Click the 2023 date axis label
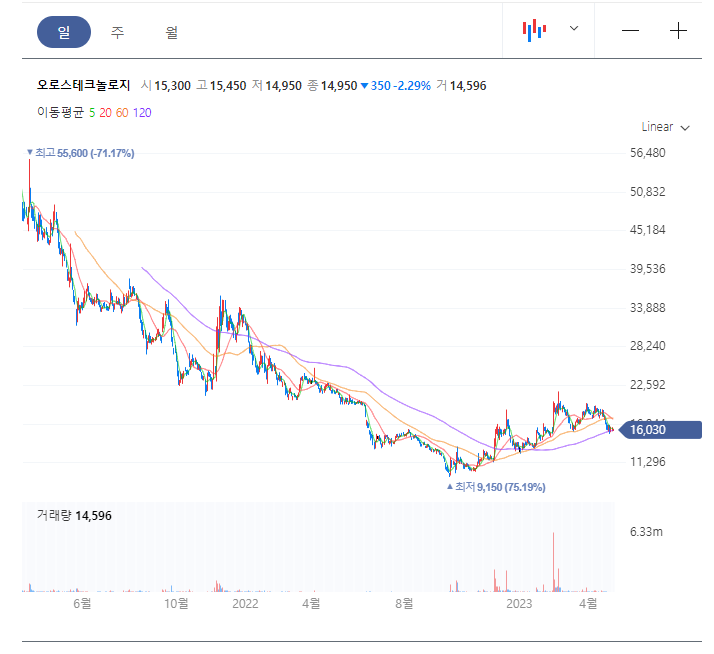Viewport: 714px width, 654px height. click(519, 603)
